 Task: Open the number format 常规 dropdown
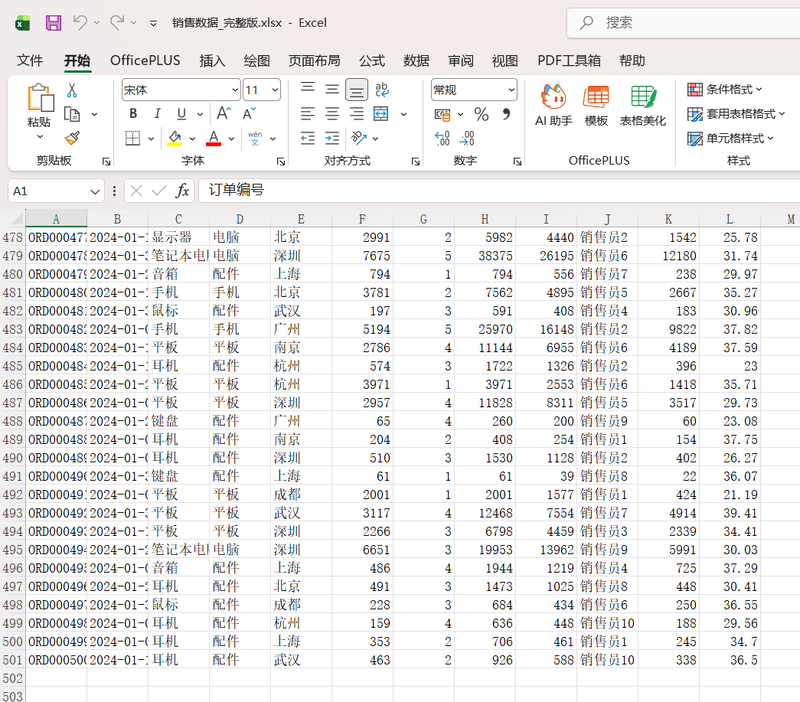(x=511, y=90)
